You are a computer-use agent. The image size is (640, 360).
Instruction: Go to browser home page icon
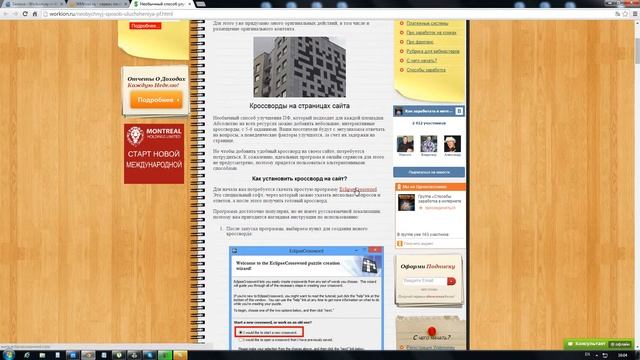(x=35, y=13)
